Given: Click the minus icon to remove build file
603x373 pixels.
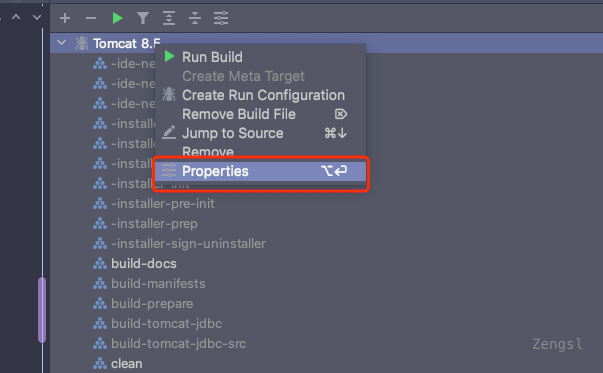Looking at the screenshot, I should [91, 18].
